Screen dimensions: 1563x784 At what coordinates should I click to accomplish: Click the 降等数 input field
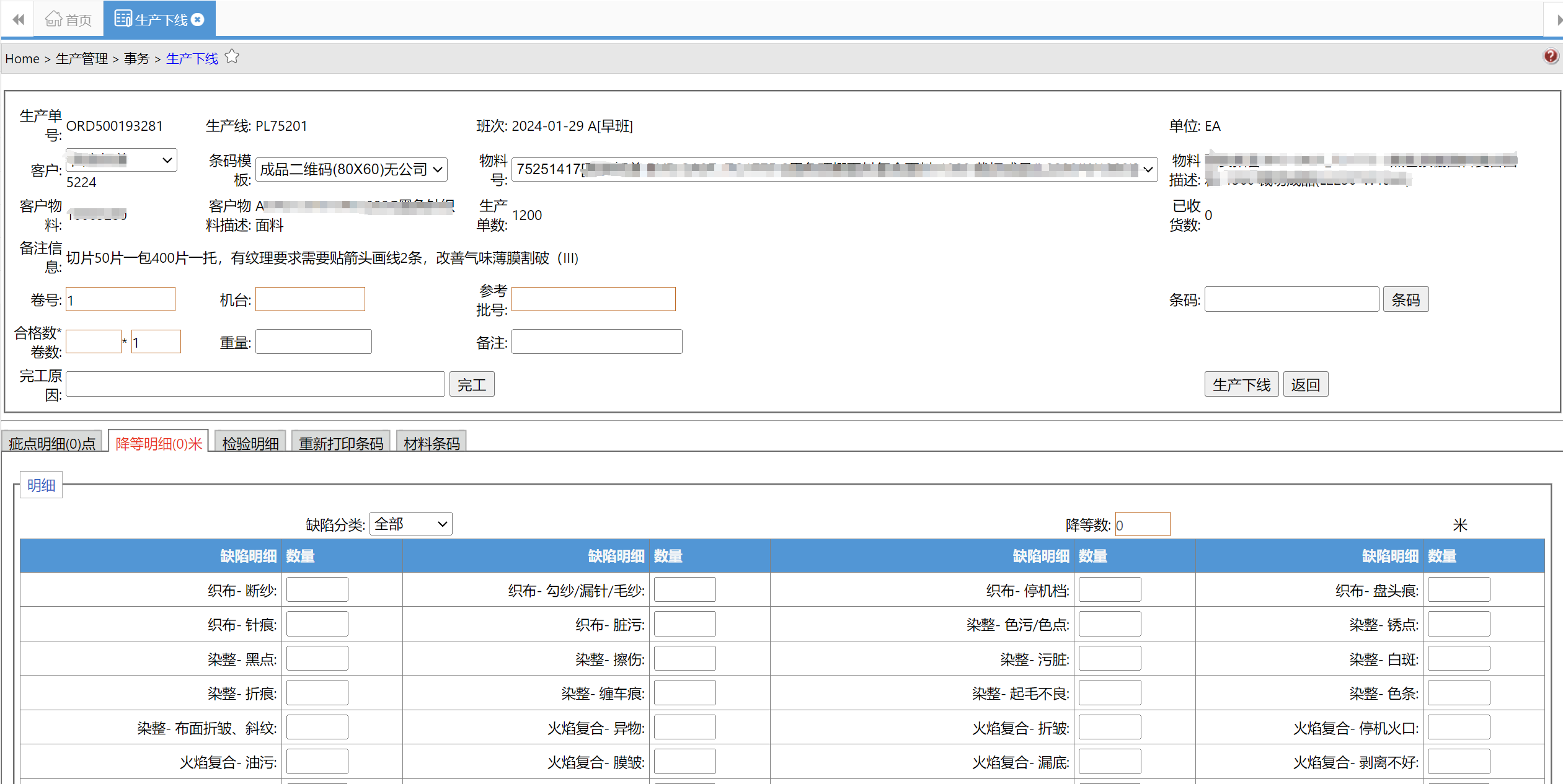[x=1142, y=524]
